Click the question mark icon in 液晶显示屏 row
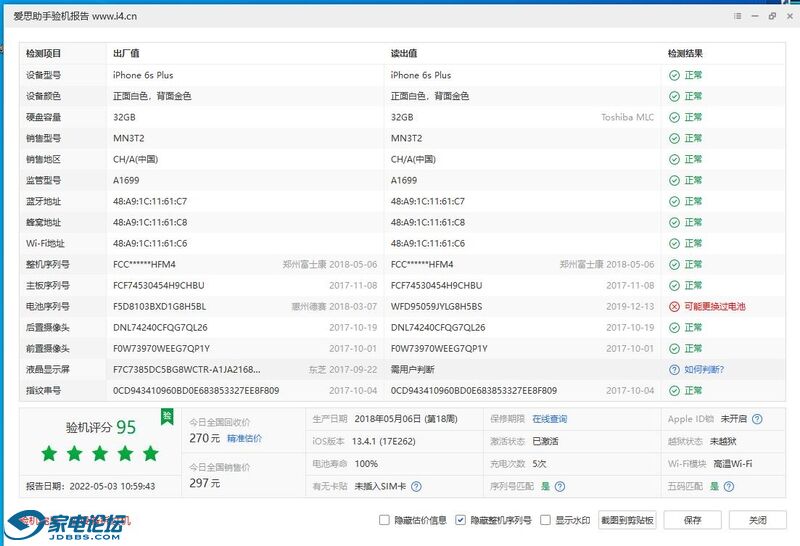 pos(674,369)
